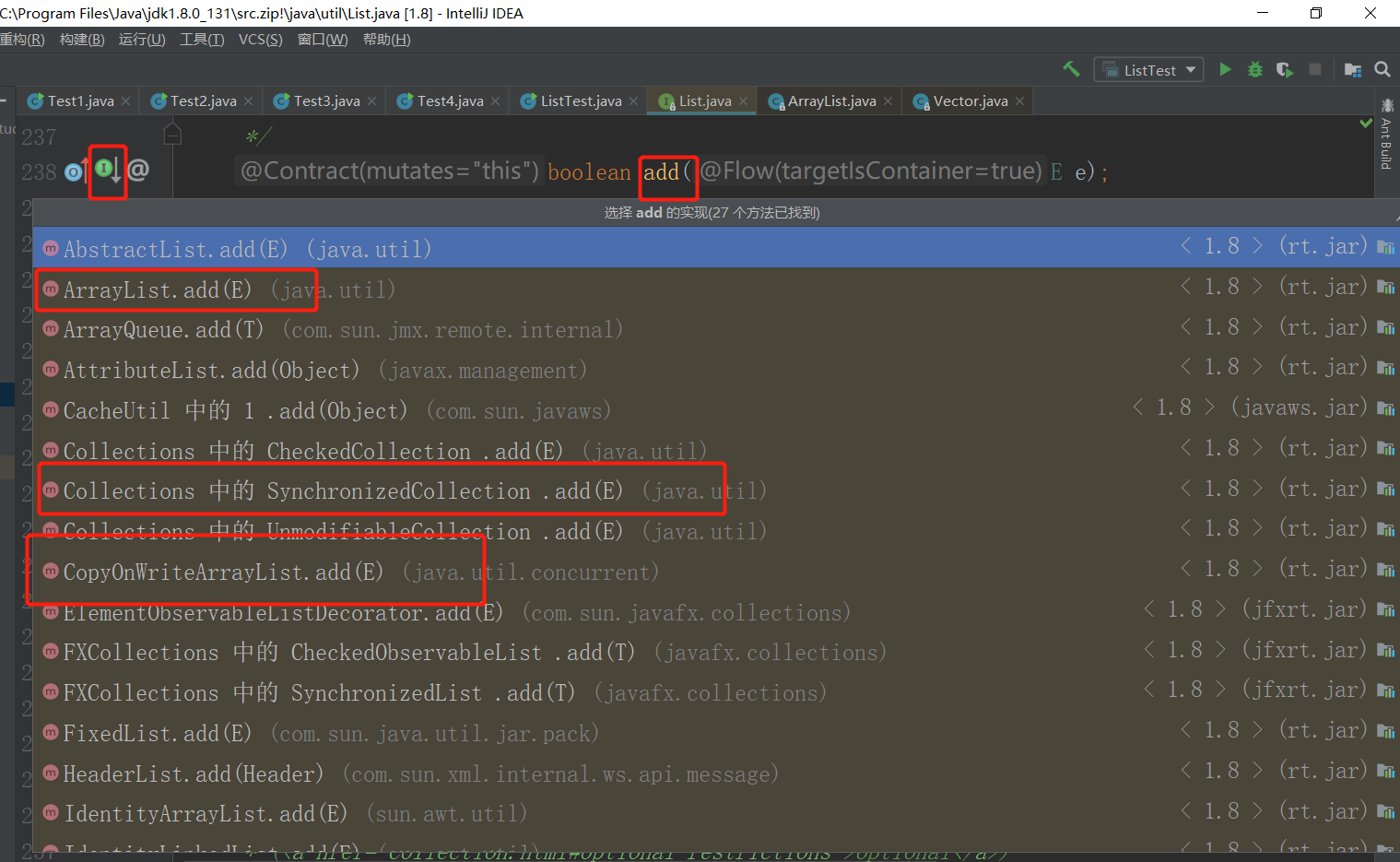The width and height of the screenshot is (1400, 862).
Task: Click the green implementations gutter icon
Action: click(105, 169)
